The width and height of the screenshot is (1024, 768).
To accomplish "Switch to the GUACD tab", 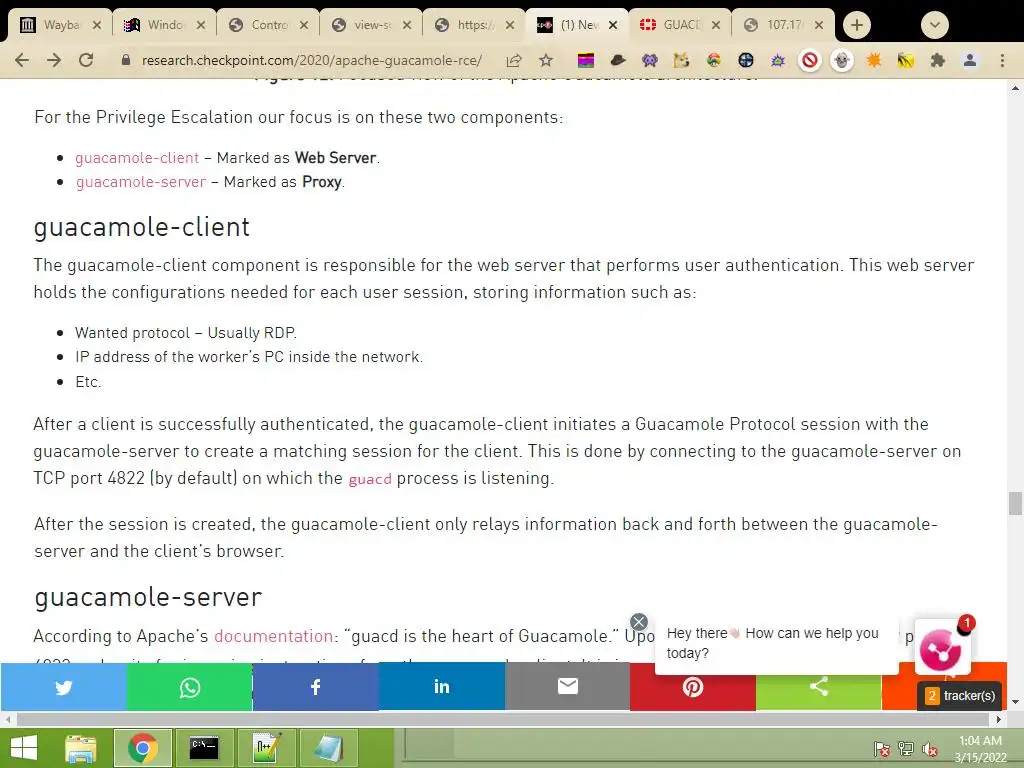I will tap(680, 25).
